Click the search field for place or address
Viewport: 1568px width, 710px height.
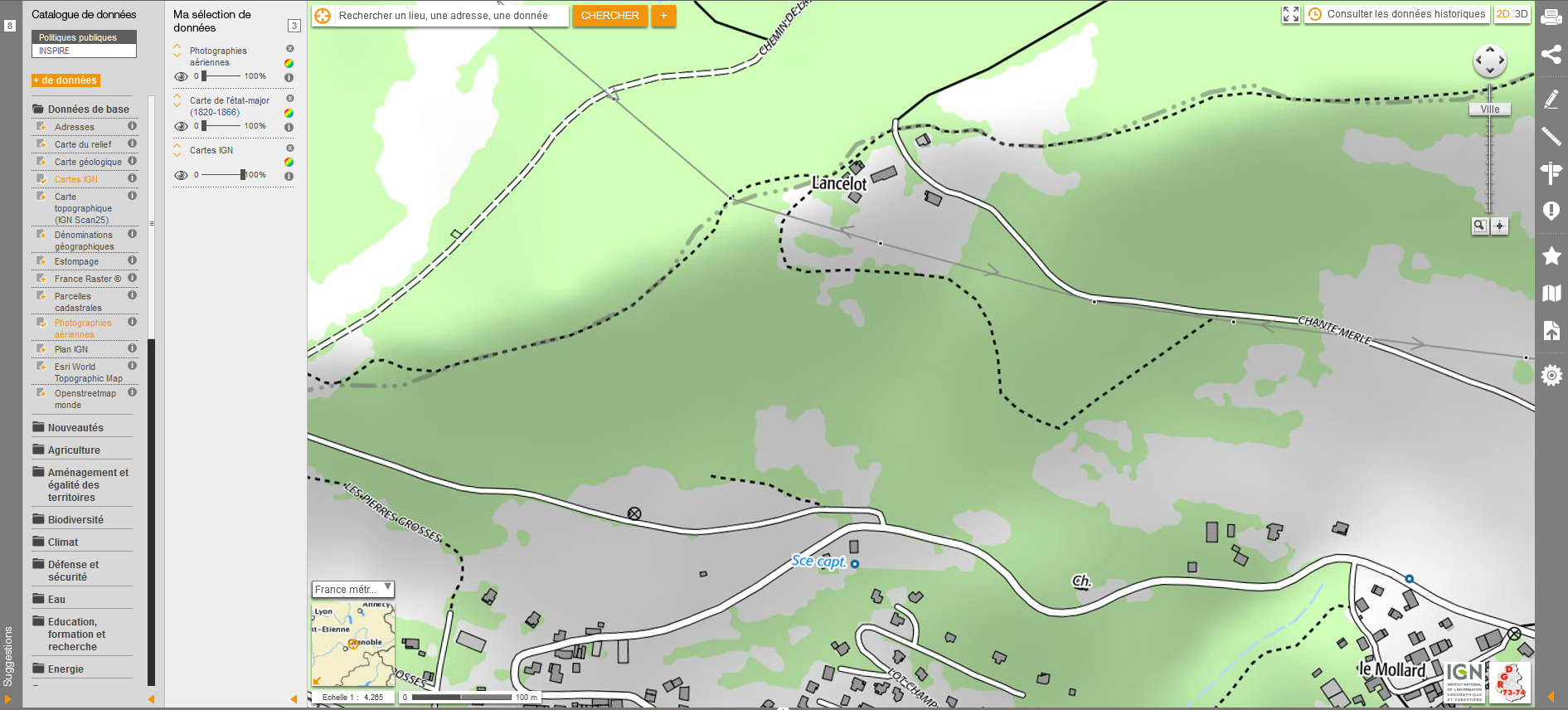(x=451, y=16)
